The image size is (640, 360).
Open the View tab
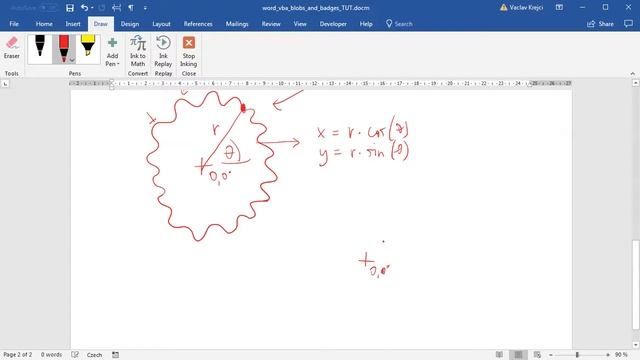[300, 24]
